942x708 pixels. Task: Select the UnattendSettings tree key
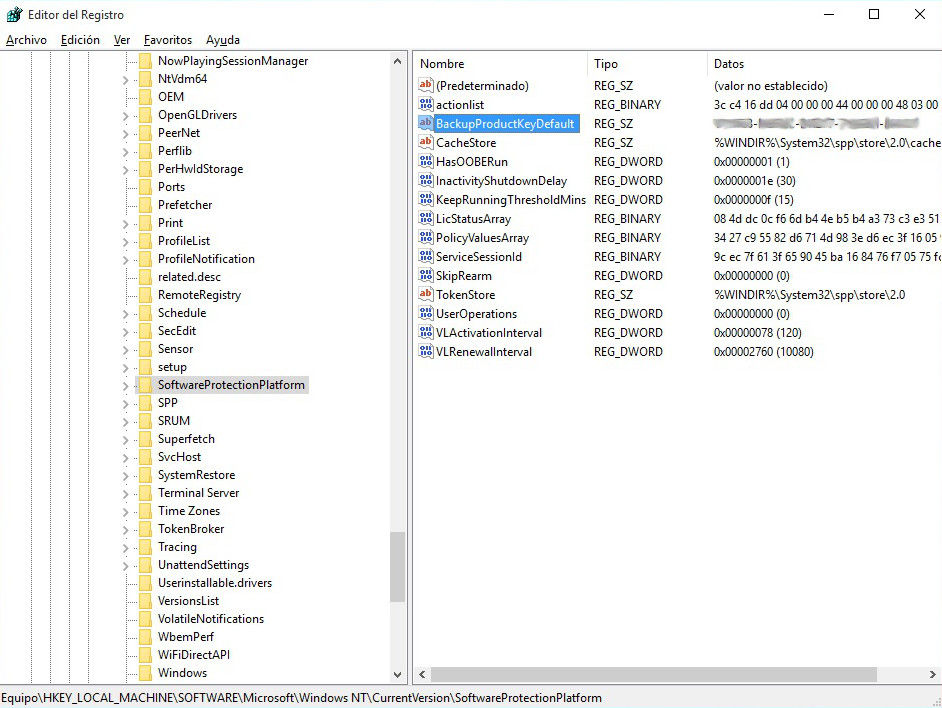point(203,565)
